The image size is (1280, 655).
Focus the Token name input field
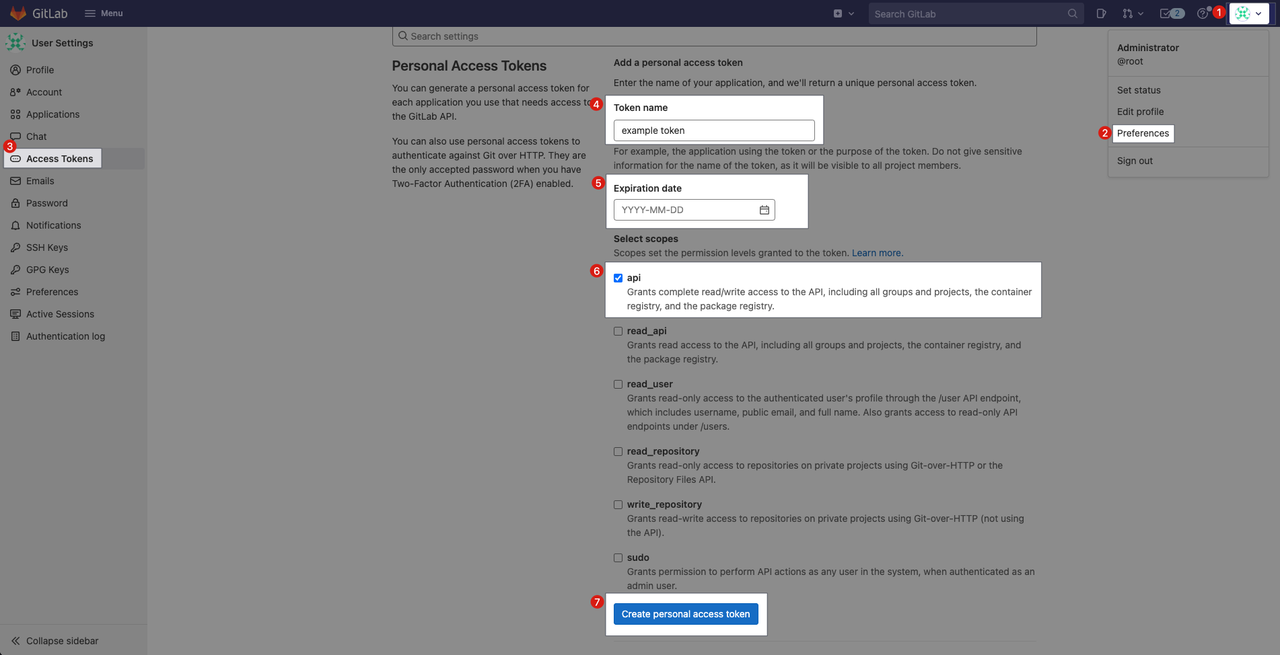[x=714, y=130]
